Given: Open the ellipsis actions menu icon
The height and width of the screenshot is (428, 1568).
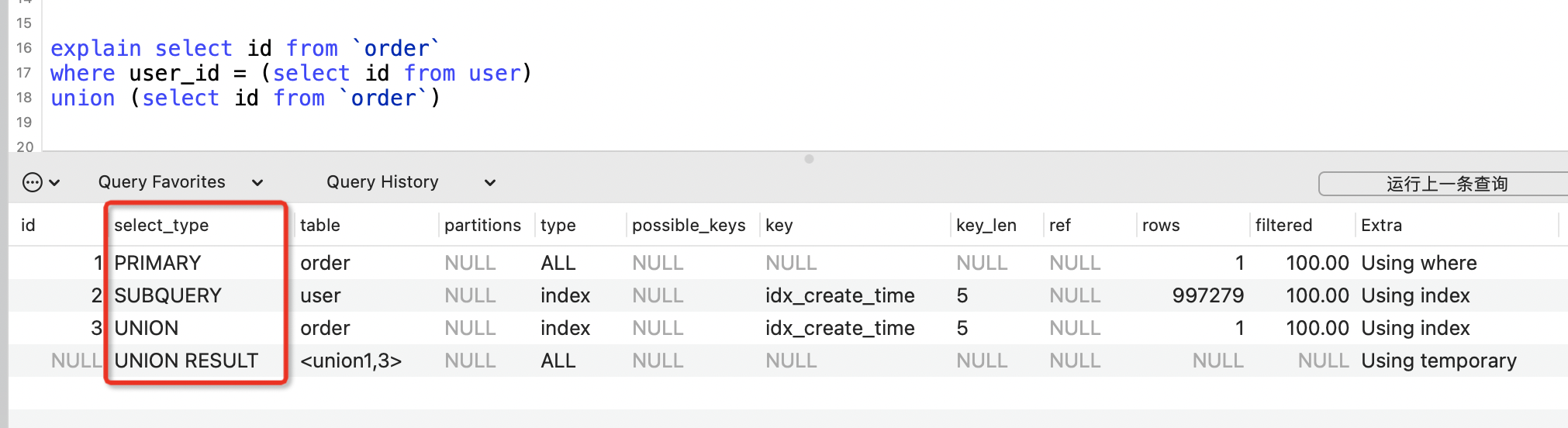Looking at the screenshot, I should tap(33, 183).
